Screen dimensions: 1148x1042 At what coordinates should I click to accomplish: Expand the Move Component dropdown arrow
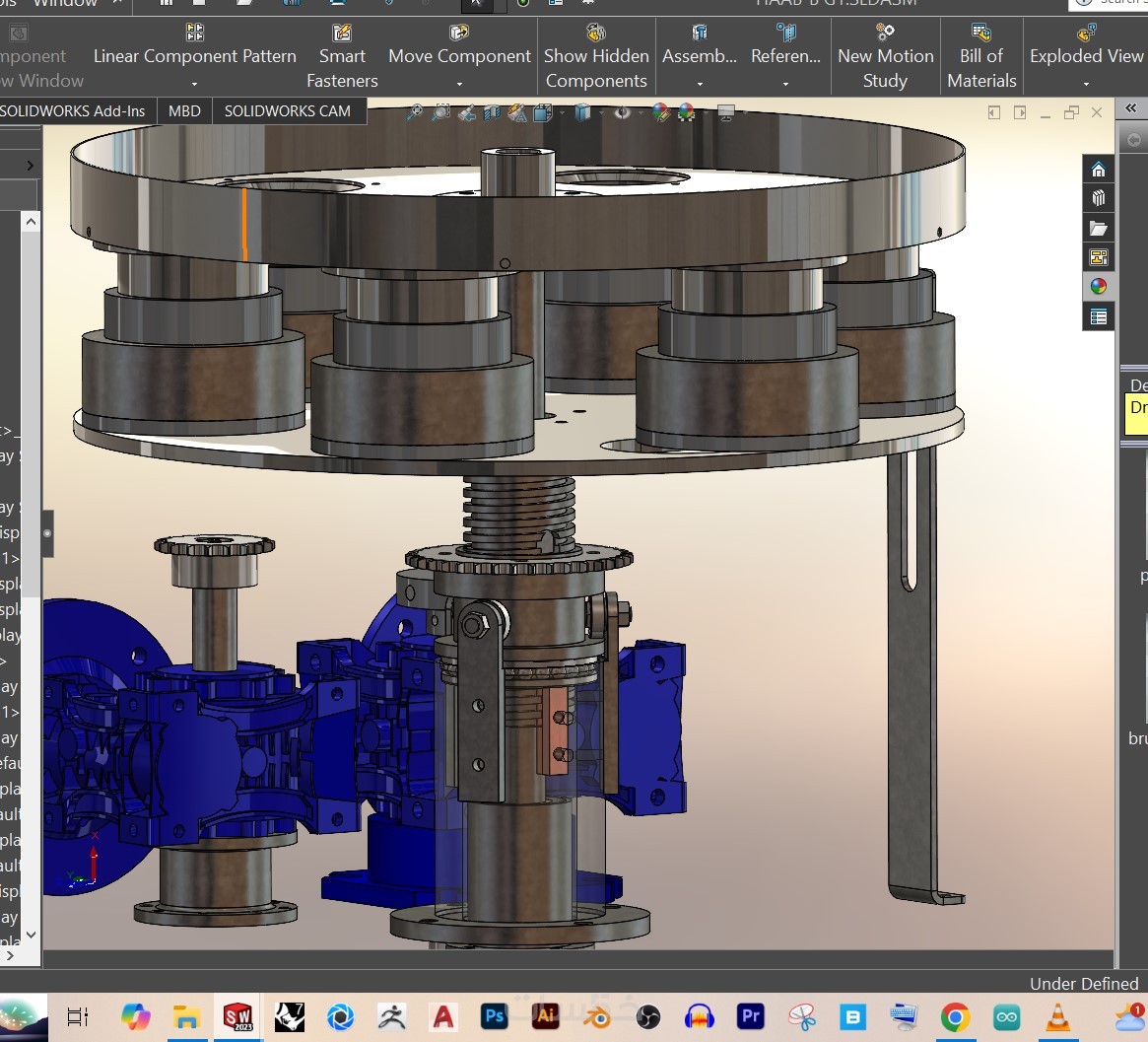point(459,84)
